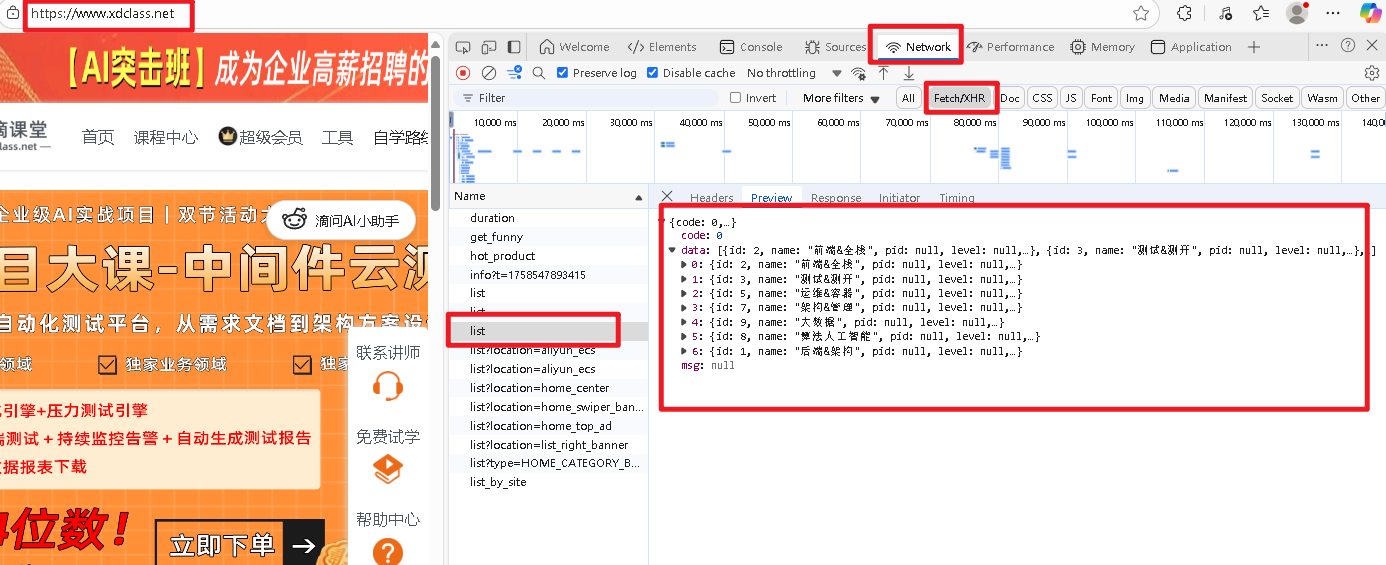This screenshot has width=1386, height=565.
Task: Click the user profile avatar
Action: [x=1297, y=13]
